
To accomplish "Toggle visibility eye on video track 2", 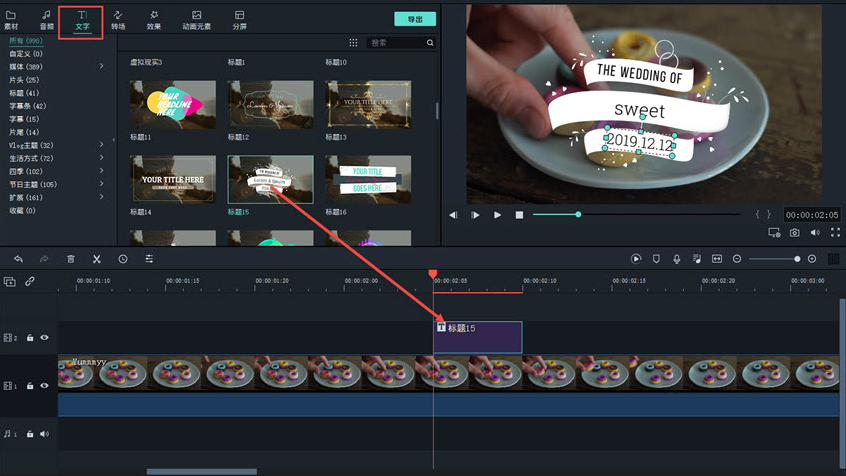I will (x=44, y=337).
